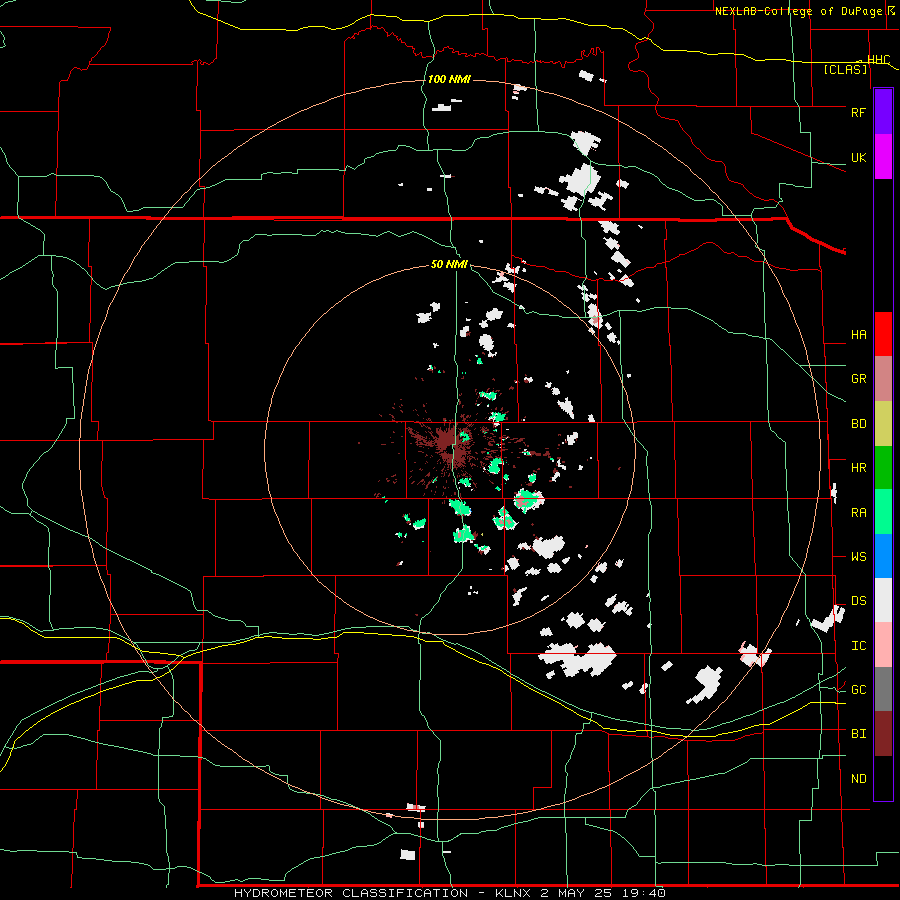Click the UK magenta legend swatch
The height and width of the screenshot is (900, 900).
click(x=883, y=156)
